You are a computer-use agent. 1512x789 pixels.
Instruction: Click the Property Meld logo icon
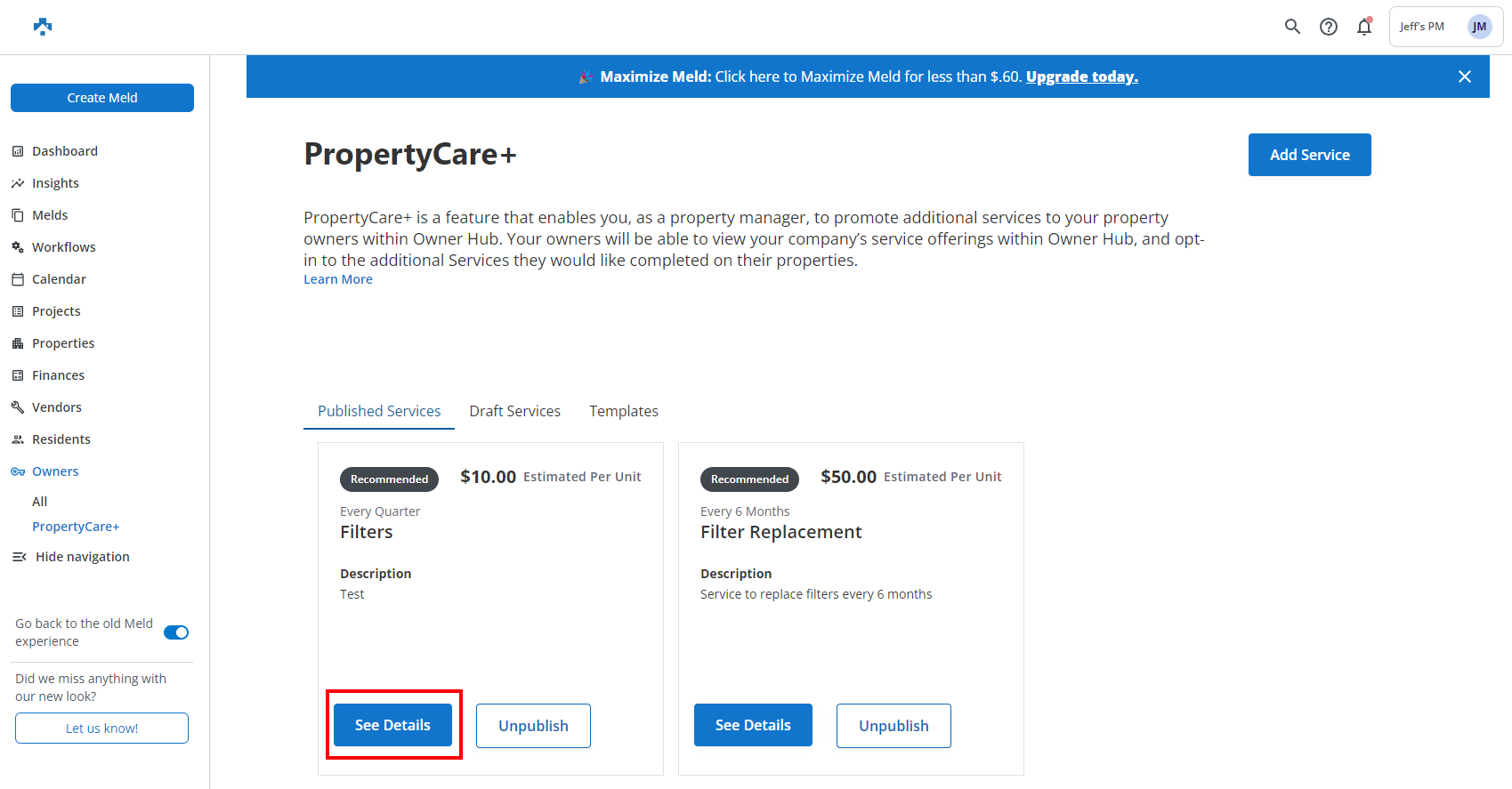43,27
